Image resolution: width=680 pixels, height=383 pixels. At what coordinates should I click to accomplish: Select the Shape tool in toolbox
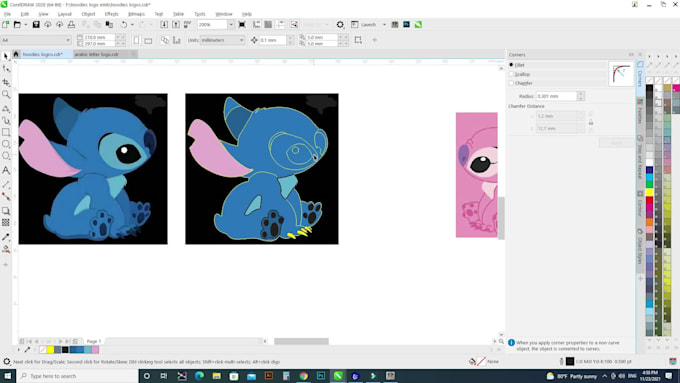coord(6,69)
